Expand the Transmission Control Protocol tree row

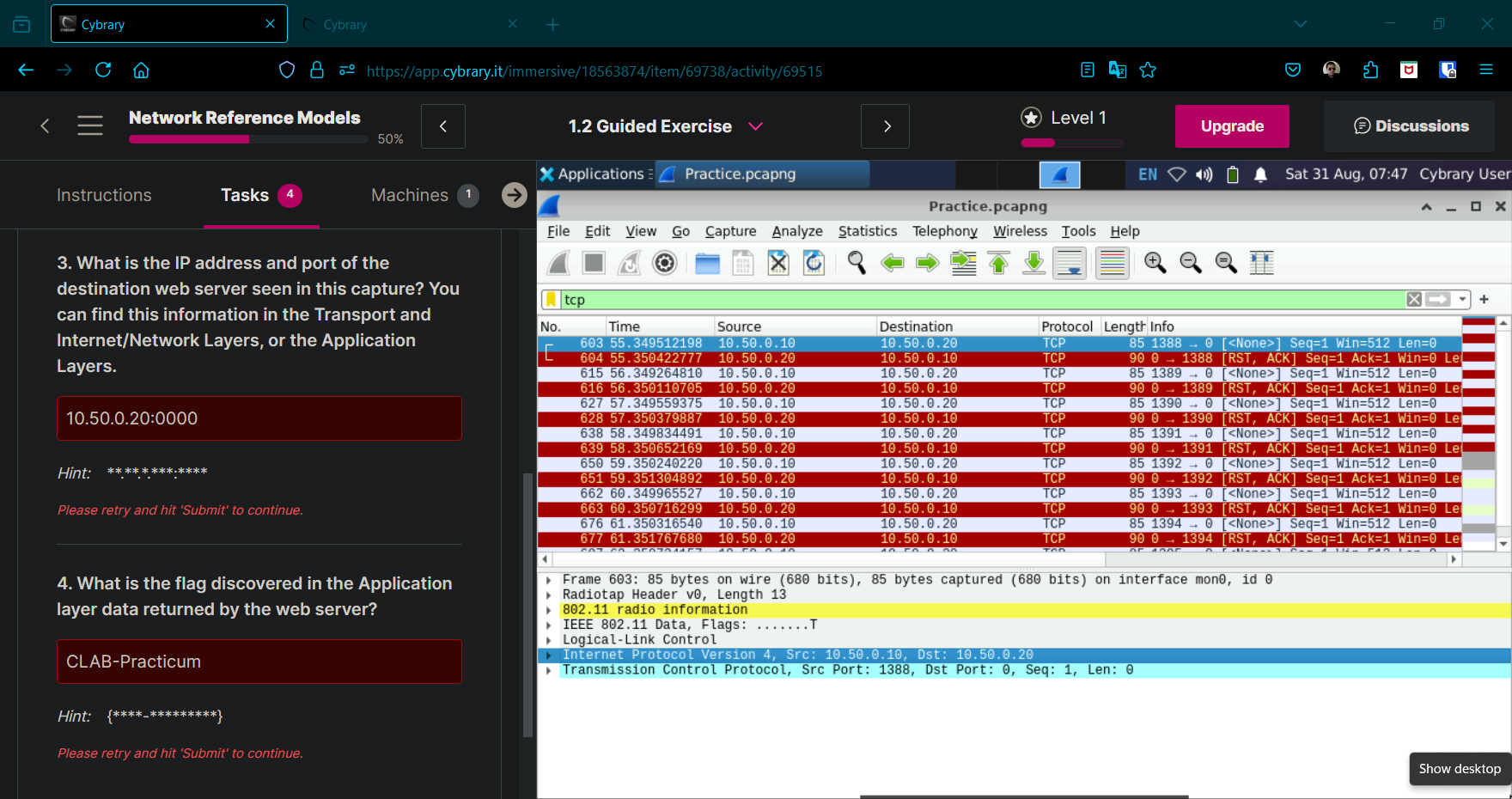(x=549, y=670)
